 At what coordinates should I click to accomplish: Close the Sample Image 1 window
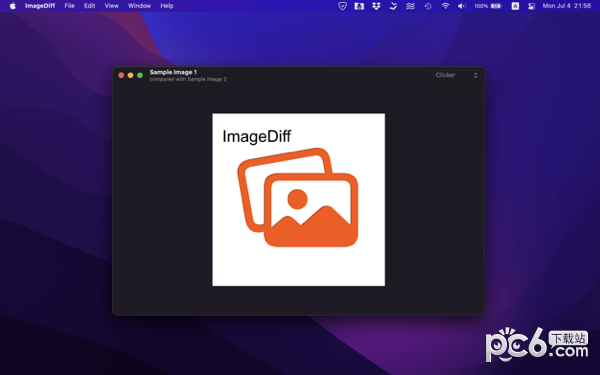[x=121, y=75]
